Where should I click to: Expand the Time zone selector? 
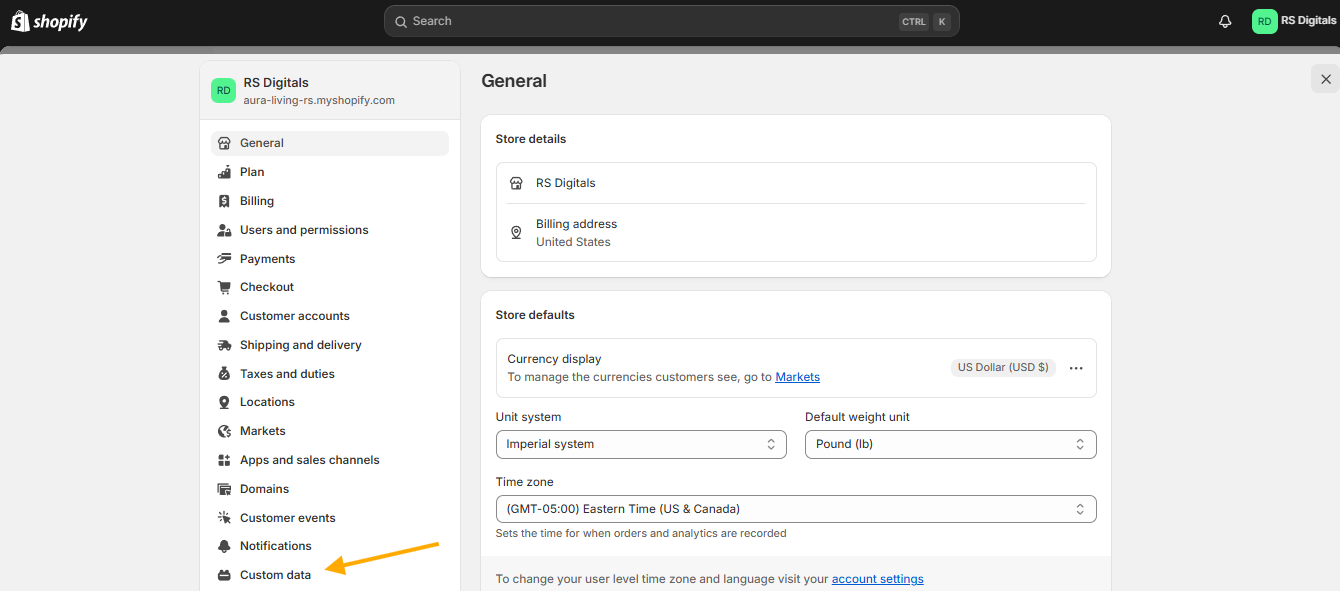(796, 509)
